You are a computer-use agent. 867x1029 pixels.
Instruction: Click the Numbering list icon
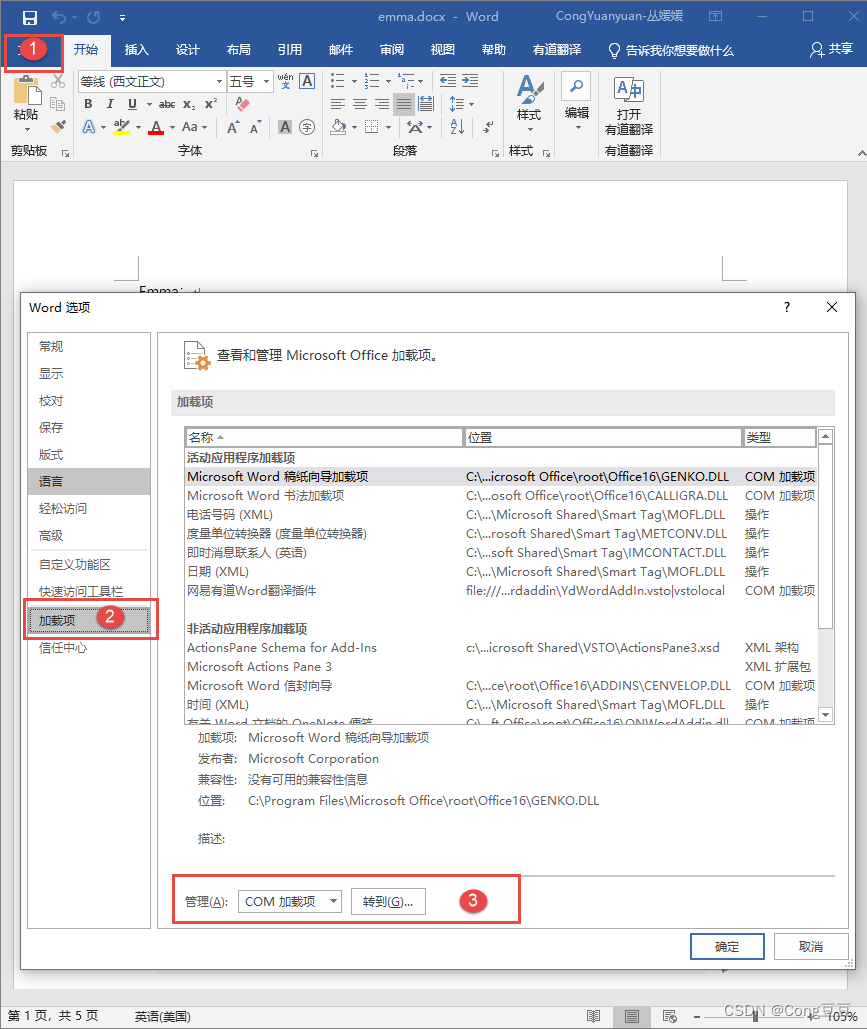click(372, 81)
